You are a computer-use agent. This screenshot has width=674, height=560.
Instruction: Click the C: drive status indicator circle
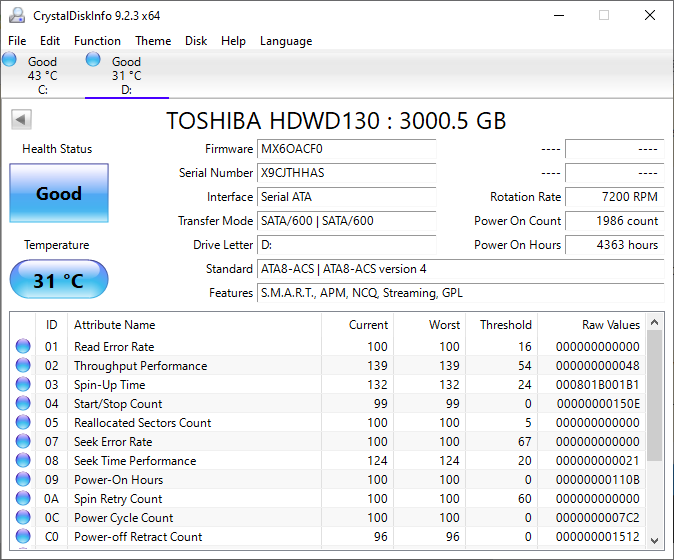pyautogui.click(x=9, y=59)
